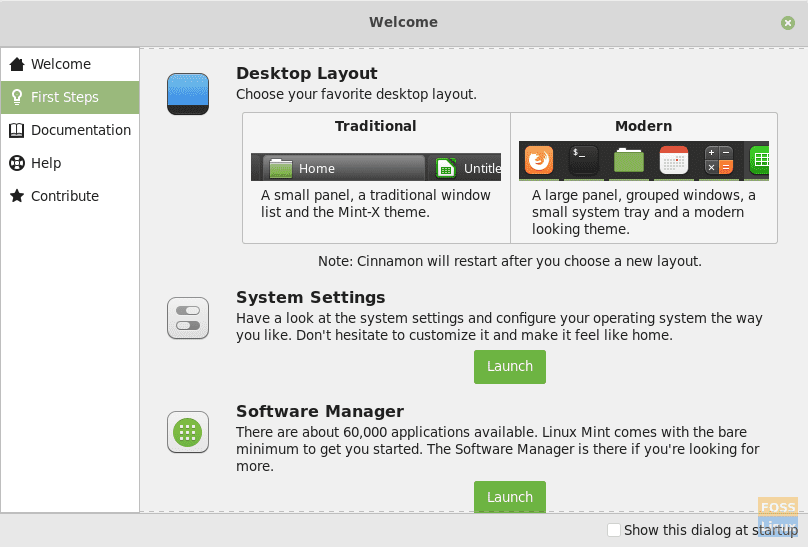
Task: Launch the Software Manager
Action: (x=510, y=497)
